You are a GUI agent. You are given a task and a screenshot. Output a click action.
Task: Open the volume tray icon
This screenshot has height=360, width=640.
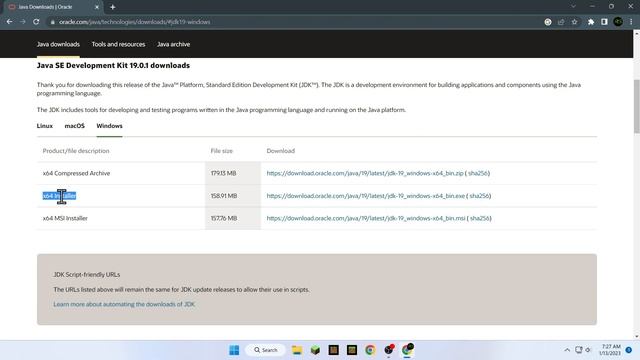tap(588, 350)
